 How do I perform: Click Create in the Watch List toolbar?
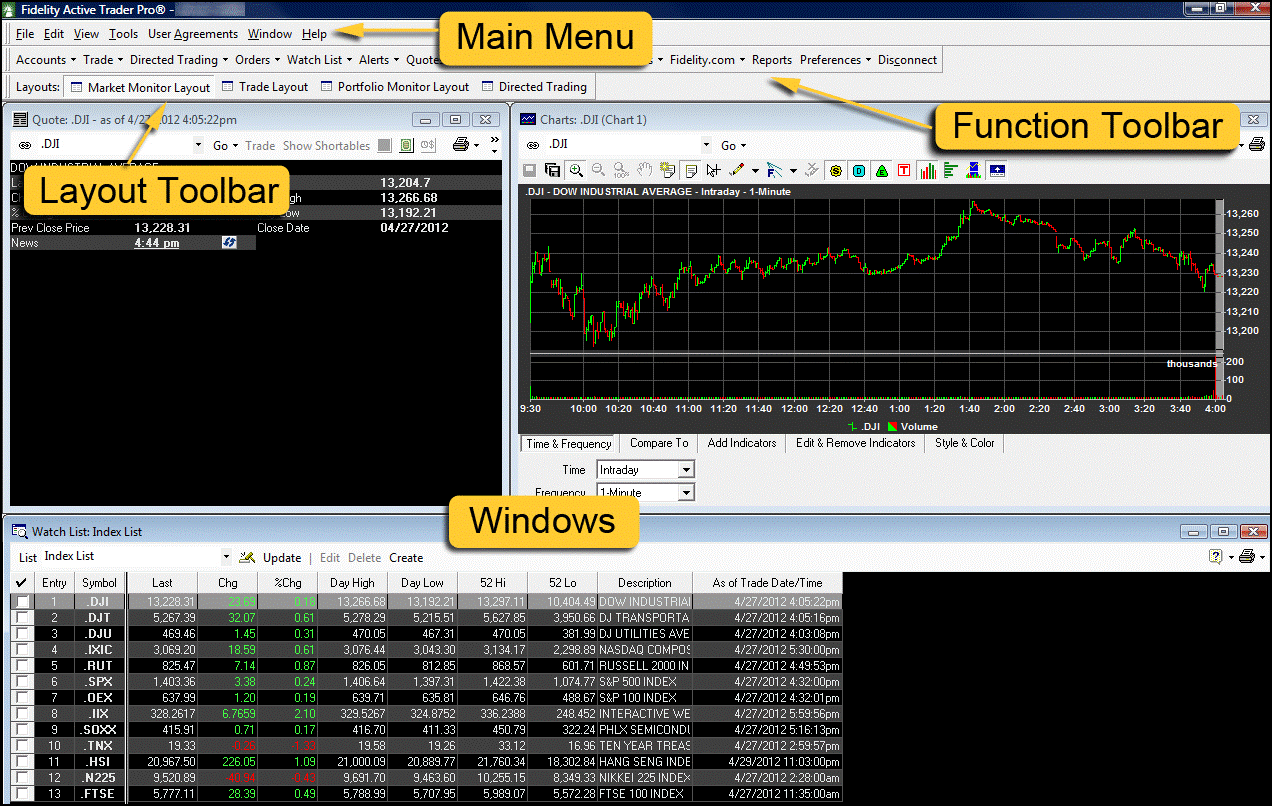click(406, 558)
